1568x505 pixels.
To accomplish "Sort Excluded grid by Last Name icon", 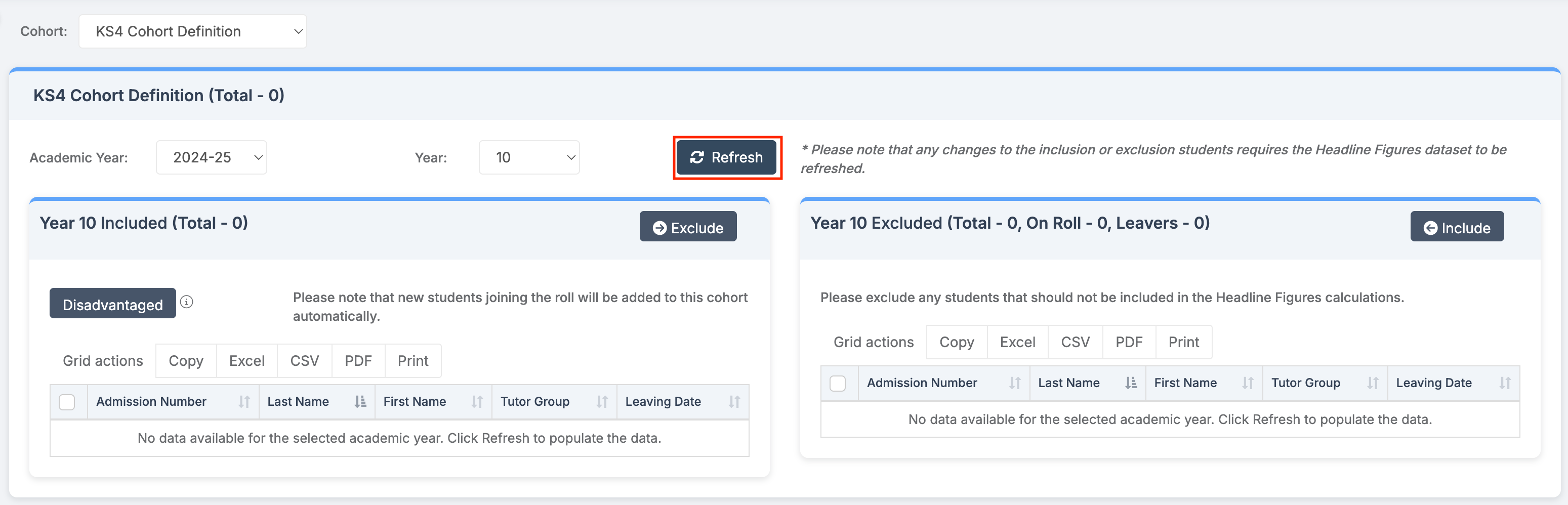I will (x=1131, y=383).
